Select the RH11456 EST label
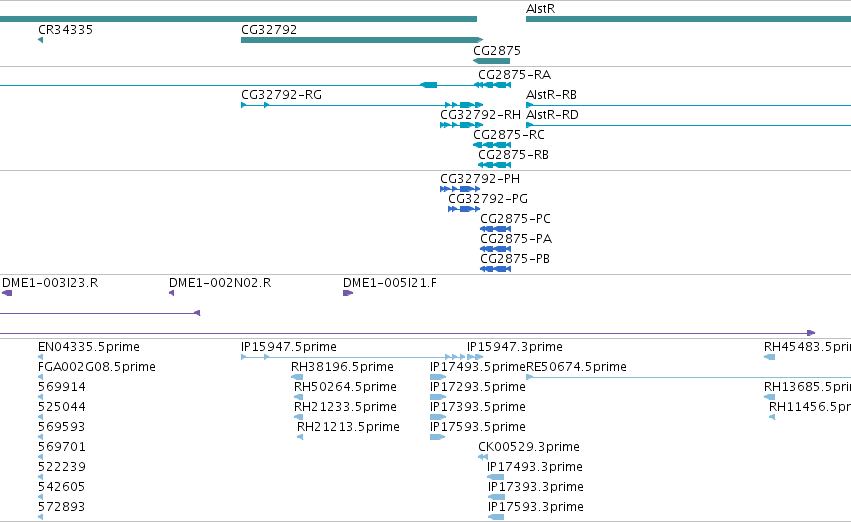Screen dimensions: 851x522 810,407
